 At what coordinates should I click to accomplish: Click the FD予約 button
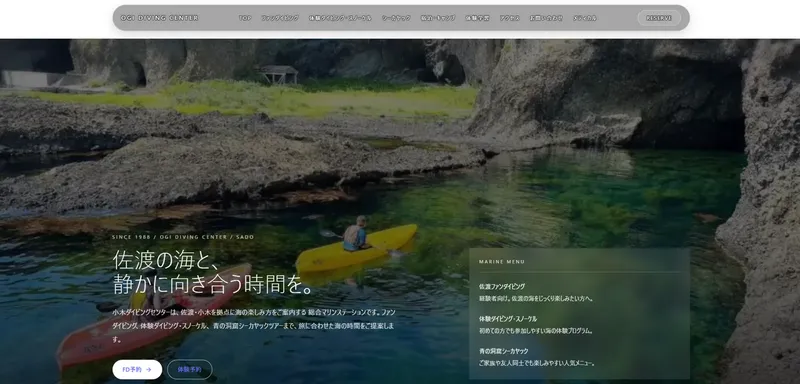click(137, 369)
